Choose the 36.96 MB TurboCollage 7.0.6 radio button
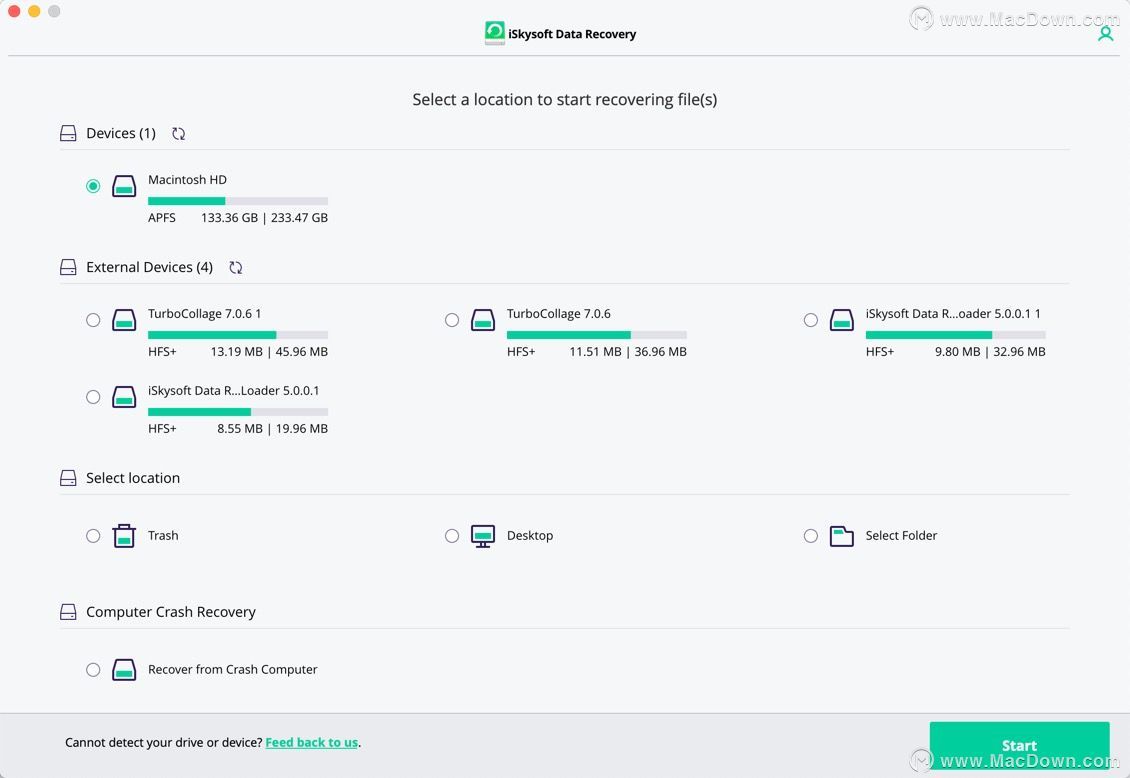 coord(452,320)
